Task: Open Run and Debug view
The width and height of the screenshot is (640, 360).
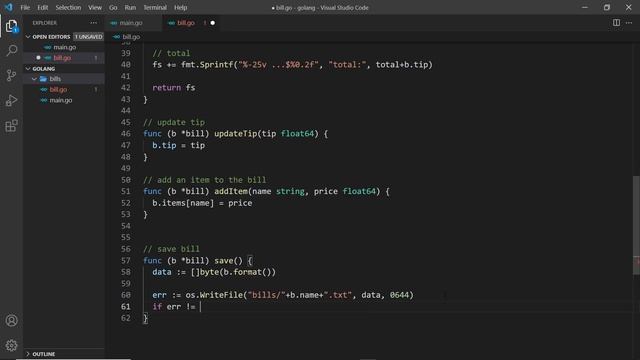Action: (11, 100)
